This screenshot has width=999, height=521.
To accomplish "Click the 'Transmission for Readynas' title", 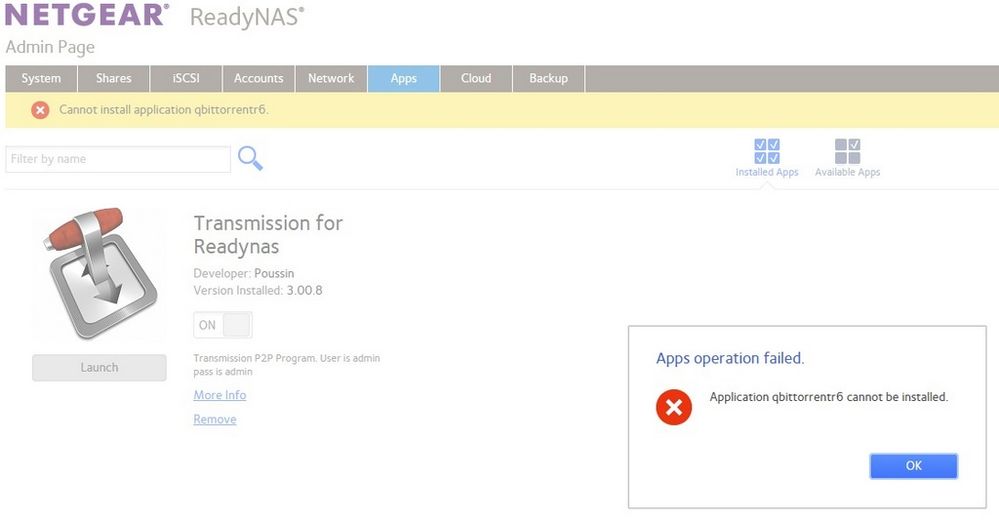I will click(268, 234).
